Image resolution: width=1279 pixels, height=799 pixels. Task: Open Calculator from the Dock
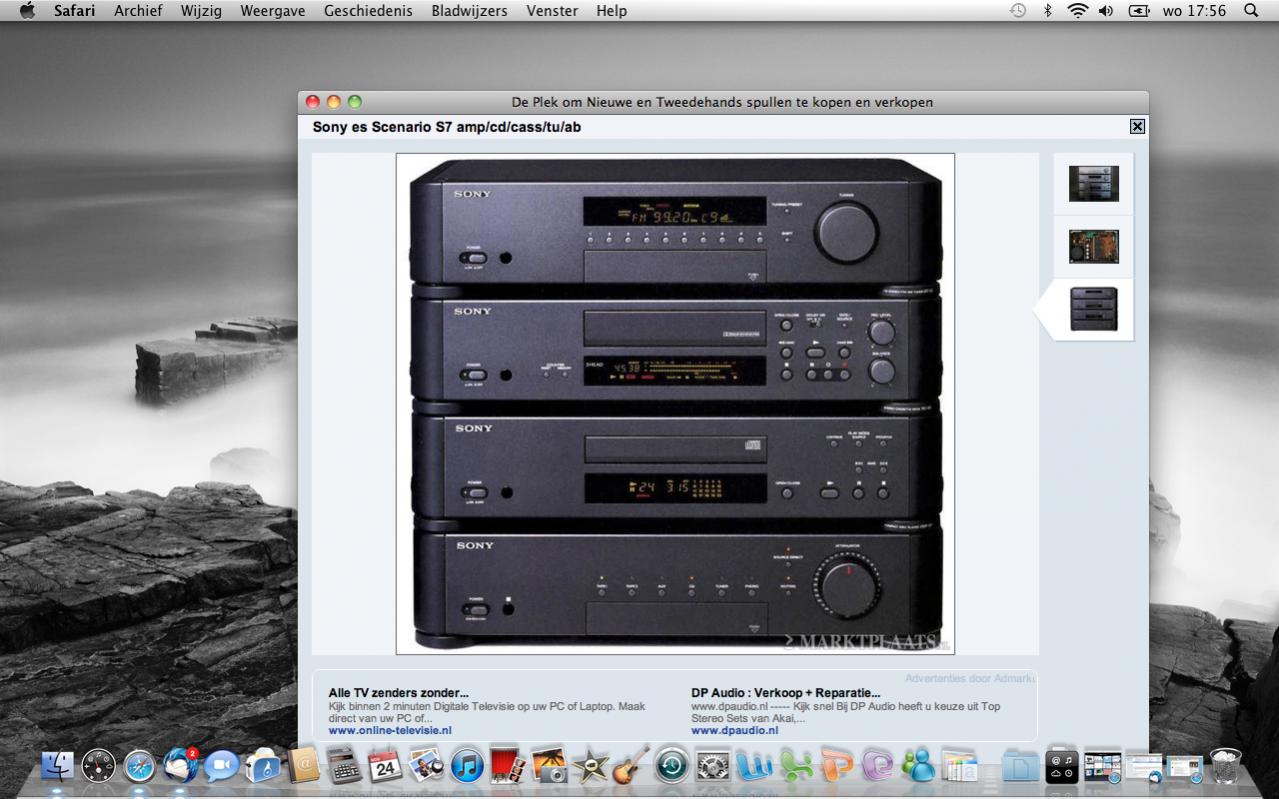(x=344, y=766)
